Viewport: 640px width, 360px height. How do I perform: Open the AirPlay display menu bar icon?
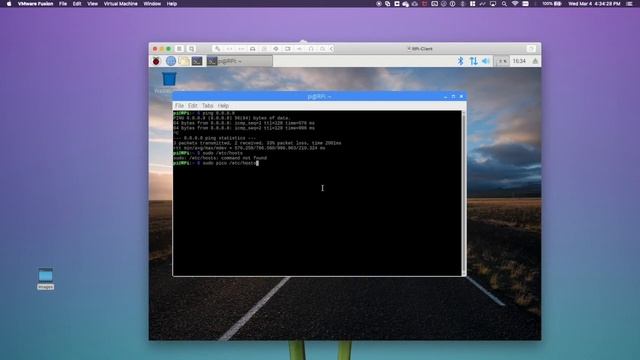(493, 4)
